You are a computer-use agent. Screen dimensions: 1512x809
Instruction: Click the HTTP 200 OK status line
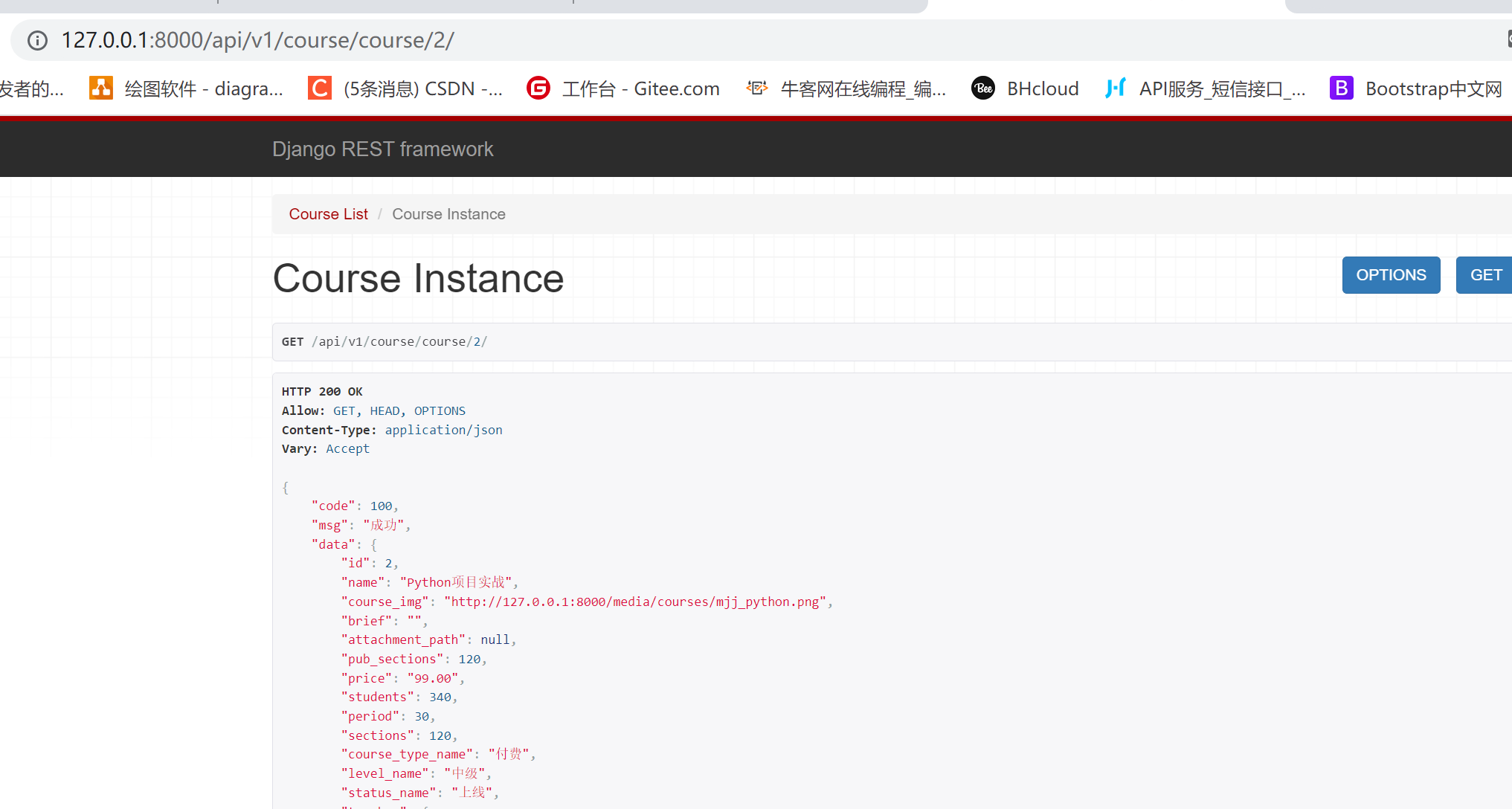coord(322,392)
